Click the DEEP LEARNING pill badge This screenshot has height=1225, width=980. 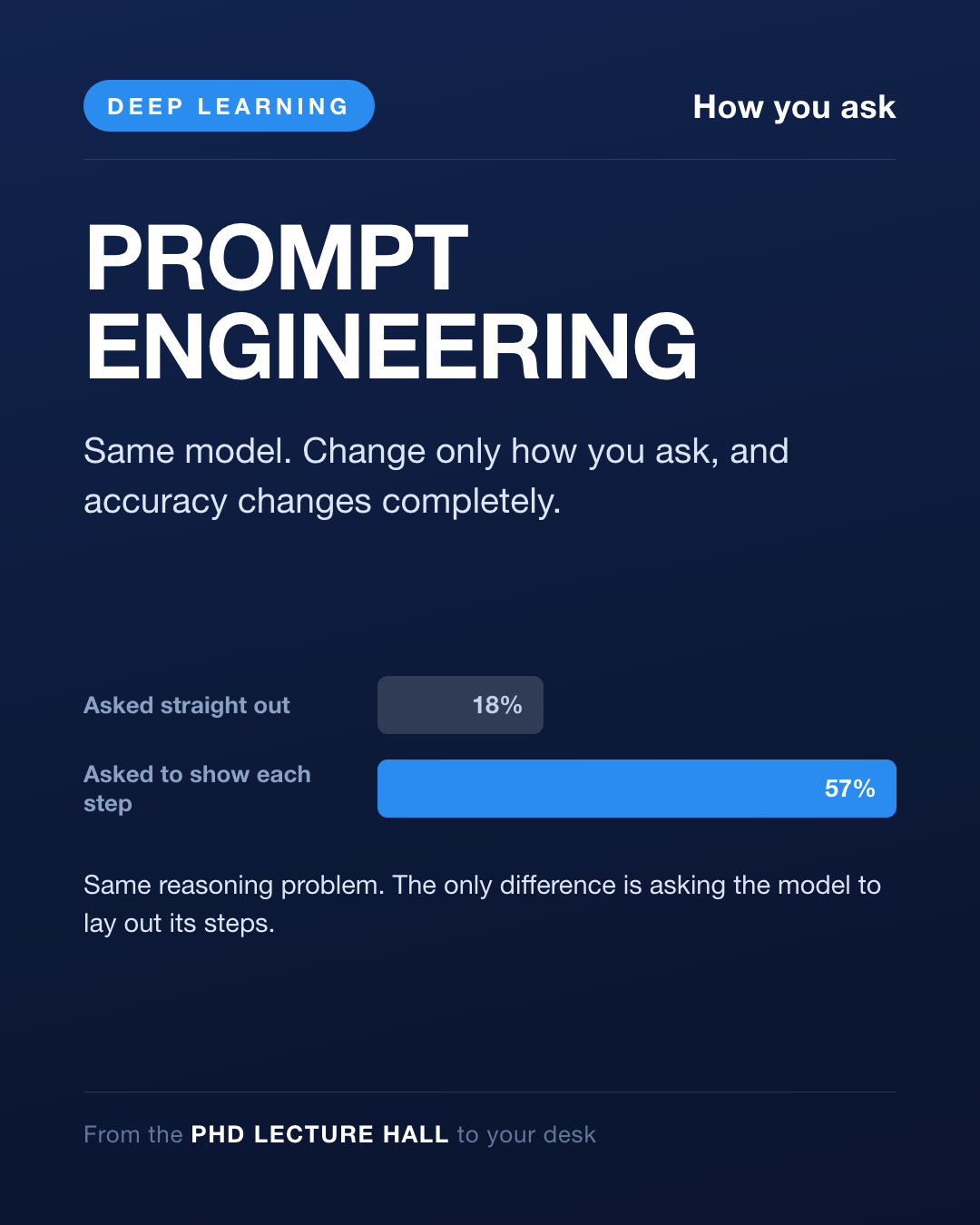pyautogui.click(x=229, y=106)
